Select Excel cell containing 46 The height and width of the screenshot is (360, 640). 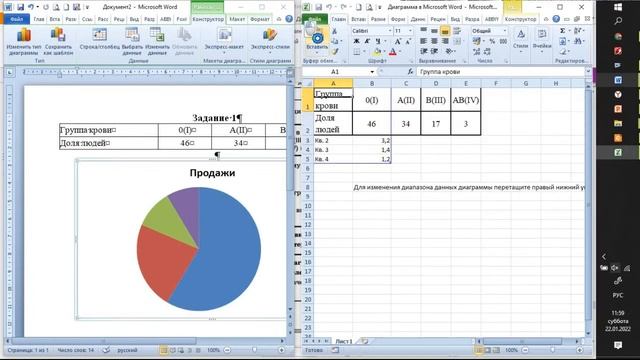[371, 124]
